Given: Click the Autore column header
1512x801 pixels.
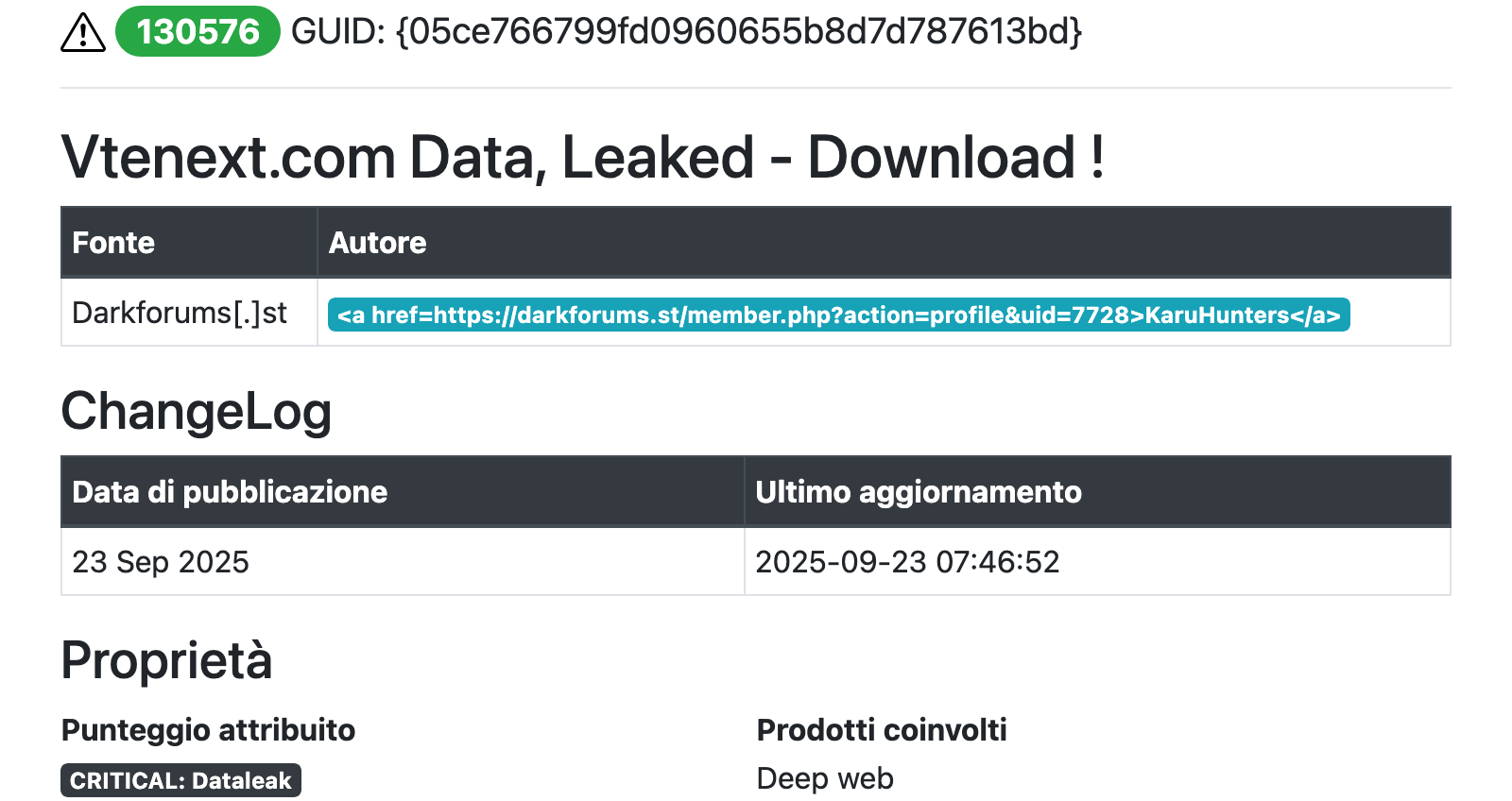Looking at the screenshot, I should coord(377,243).
